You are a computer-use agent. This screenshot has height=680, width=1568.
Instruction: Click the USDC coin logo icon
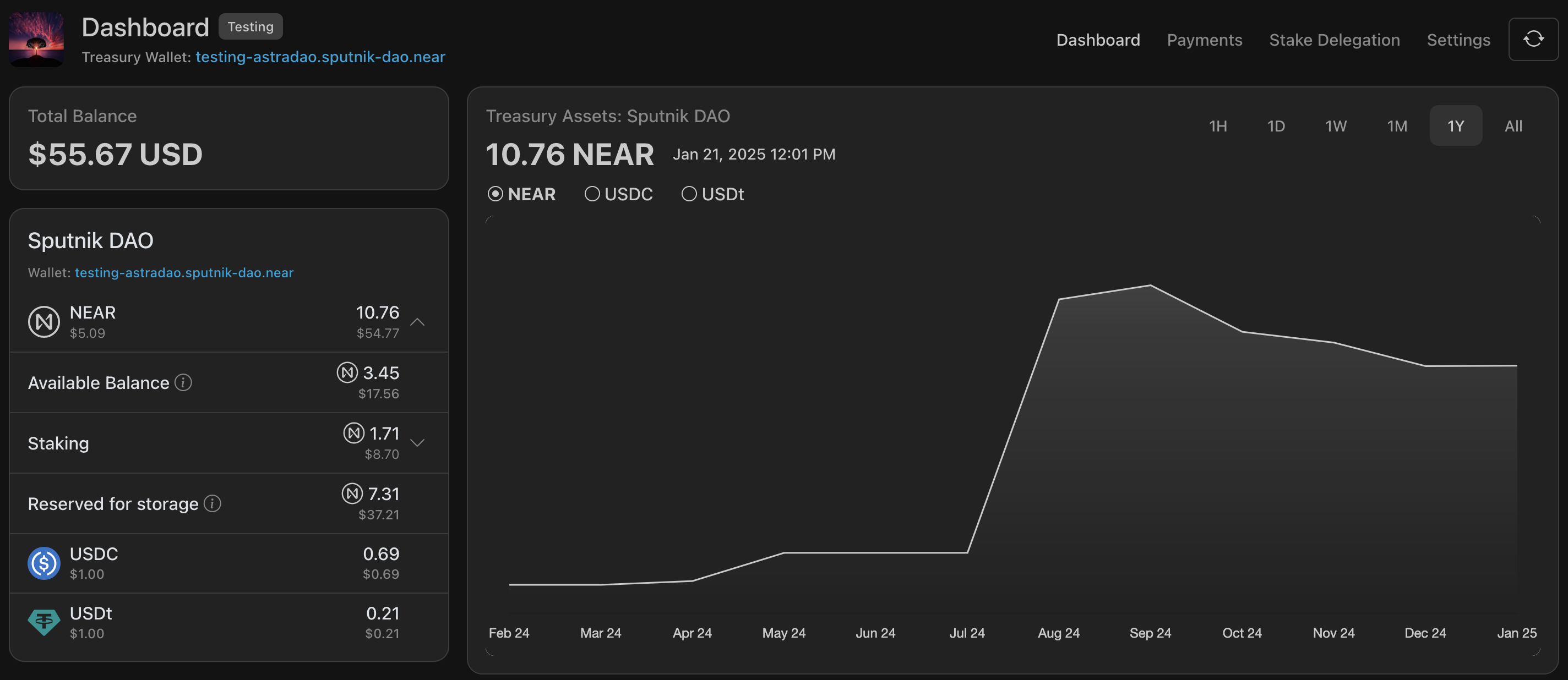(x=44, y=563)
